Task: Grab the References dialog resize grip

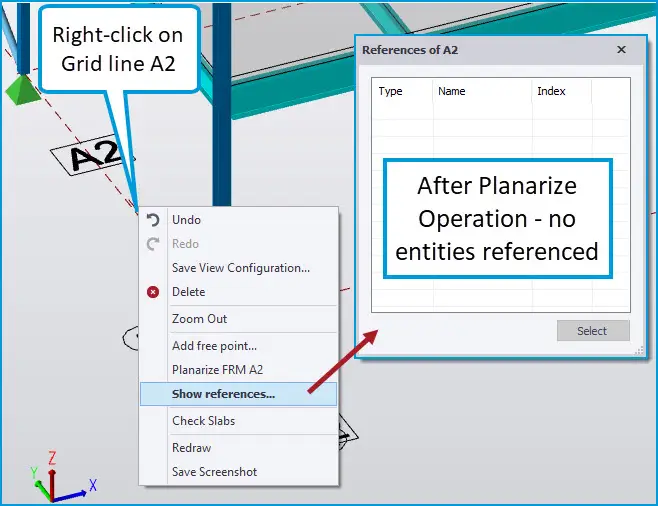Action: 639,350
